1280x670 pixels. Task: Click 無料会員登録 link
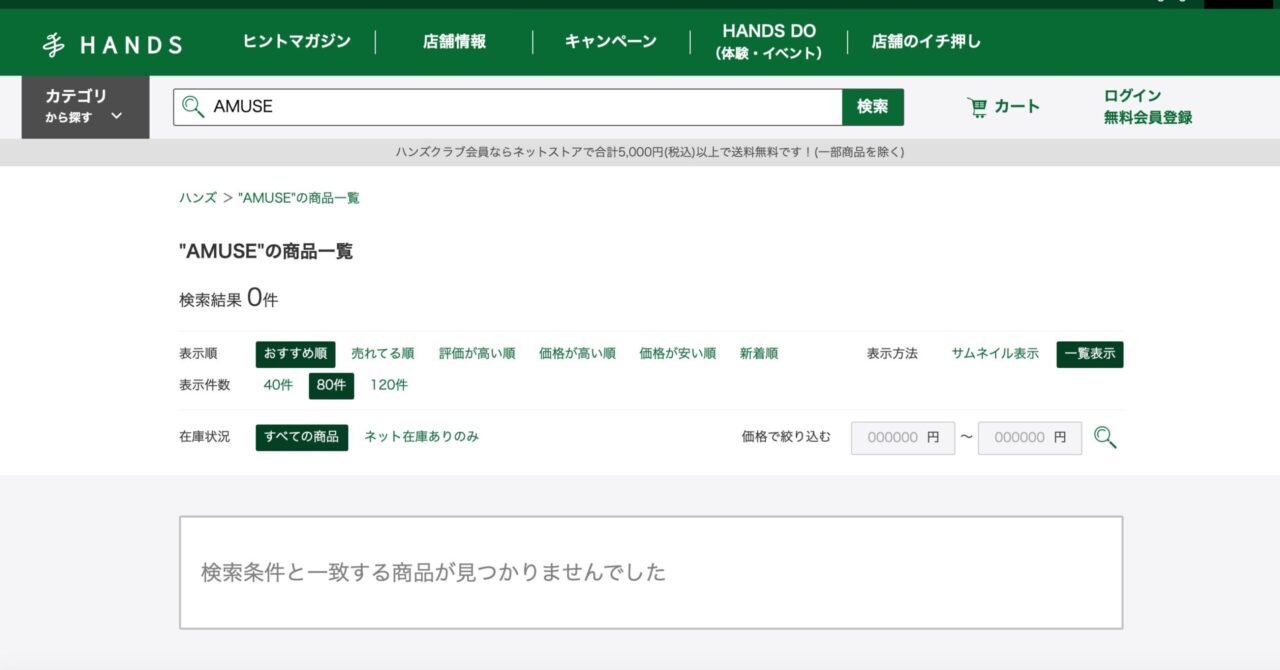[x=1148, y=118]
